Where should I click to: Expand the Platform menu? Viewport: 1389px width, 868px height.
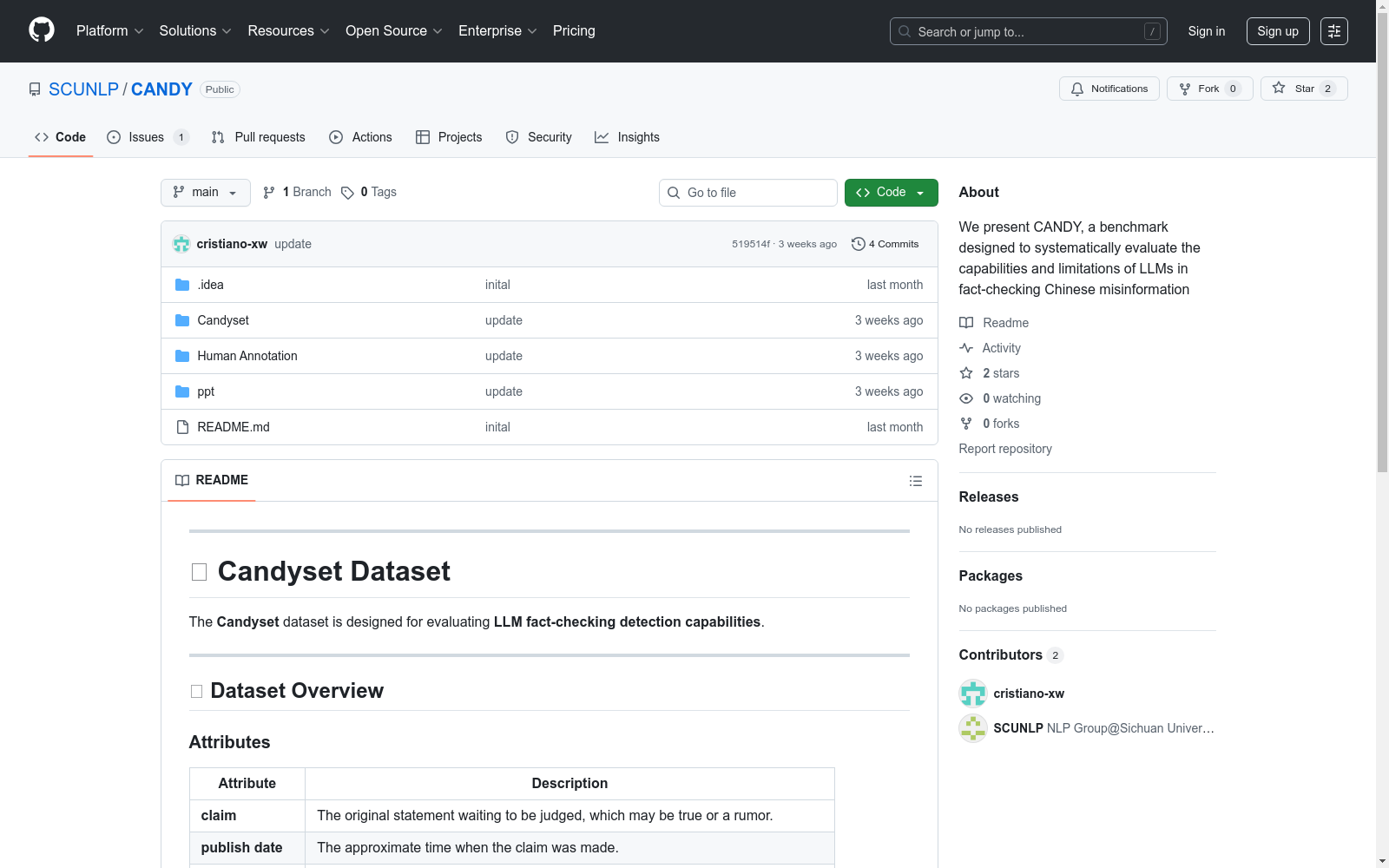(110, 31)
